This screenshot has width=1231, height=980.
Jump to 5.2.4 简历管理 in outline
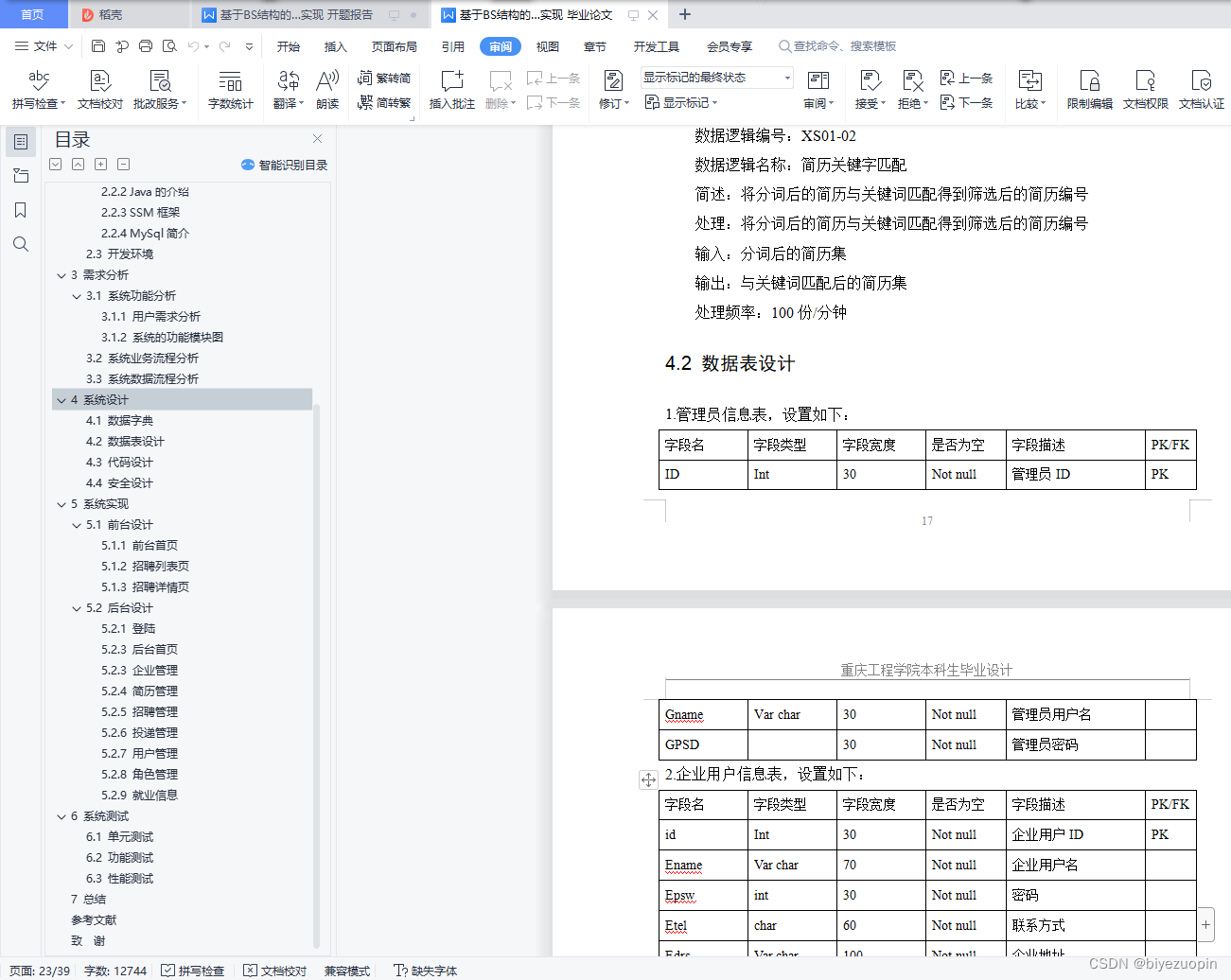tap(140, 691)
